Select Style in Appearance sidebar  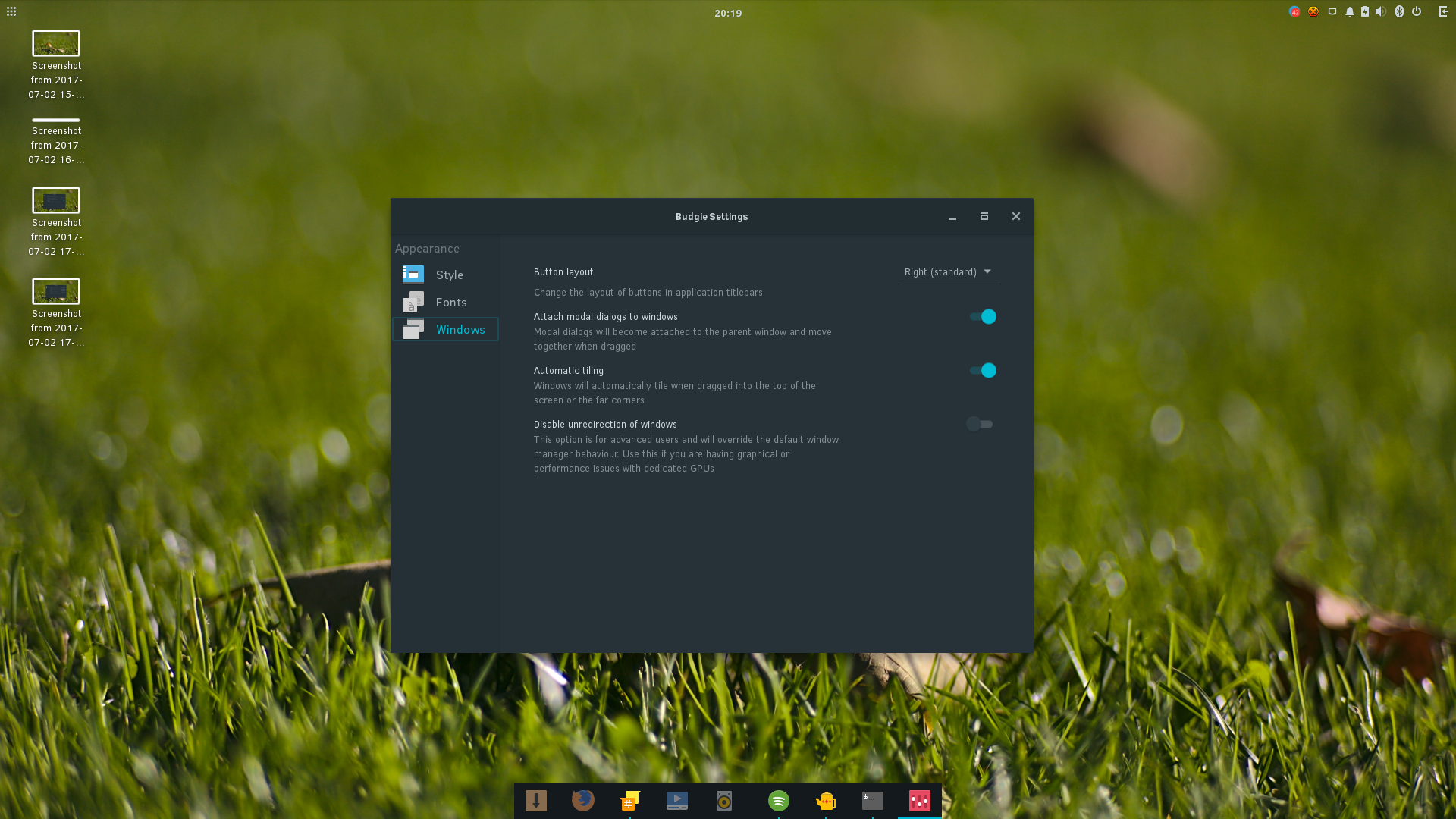pos(445,275)
